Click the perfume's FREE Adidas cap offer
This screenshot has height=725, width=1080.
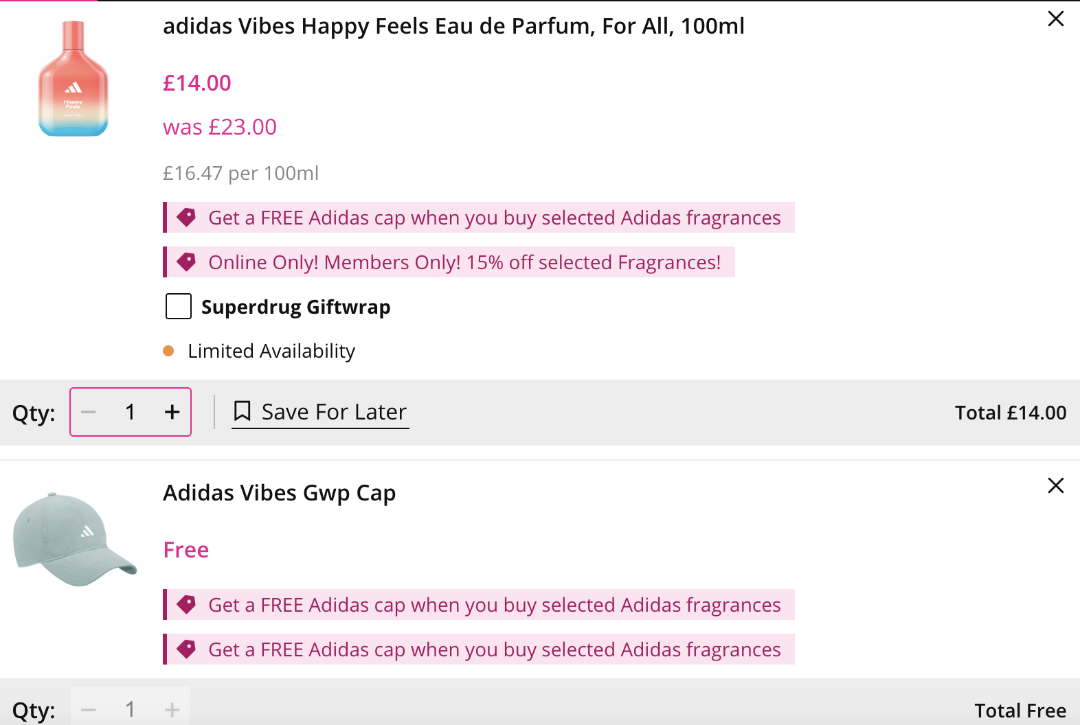(494, 218)
